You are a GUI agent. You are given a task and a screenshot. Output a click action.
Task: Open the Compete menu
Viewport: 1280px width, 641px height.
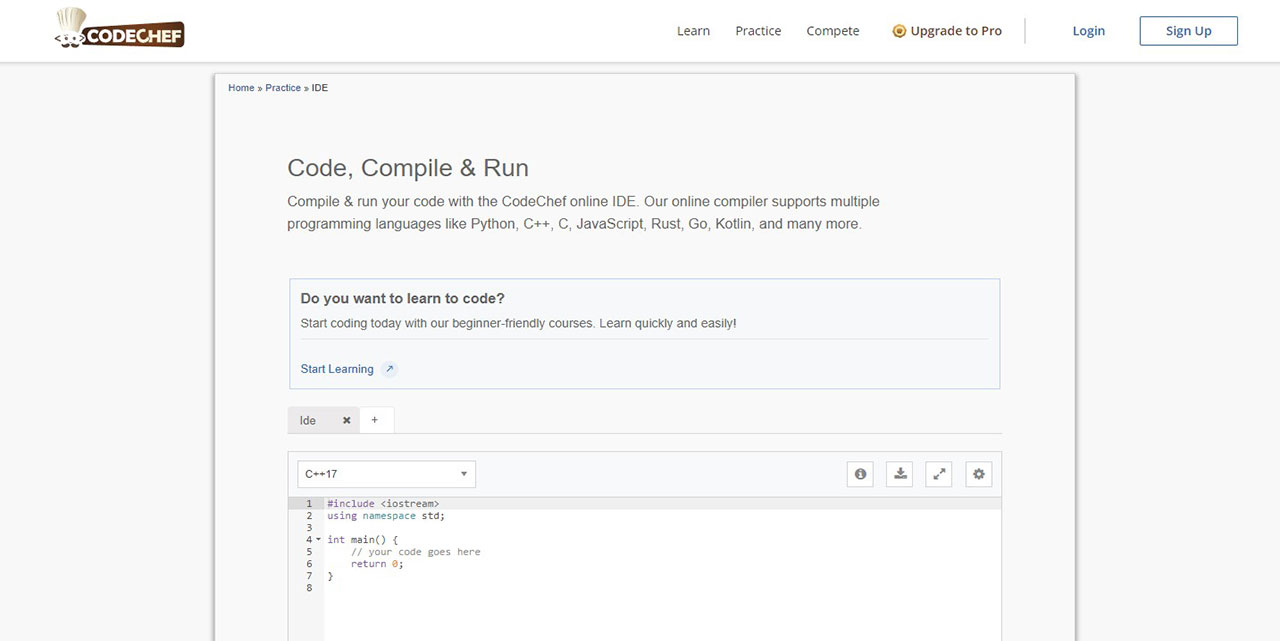833,31
